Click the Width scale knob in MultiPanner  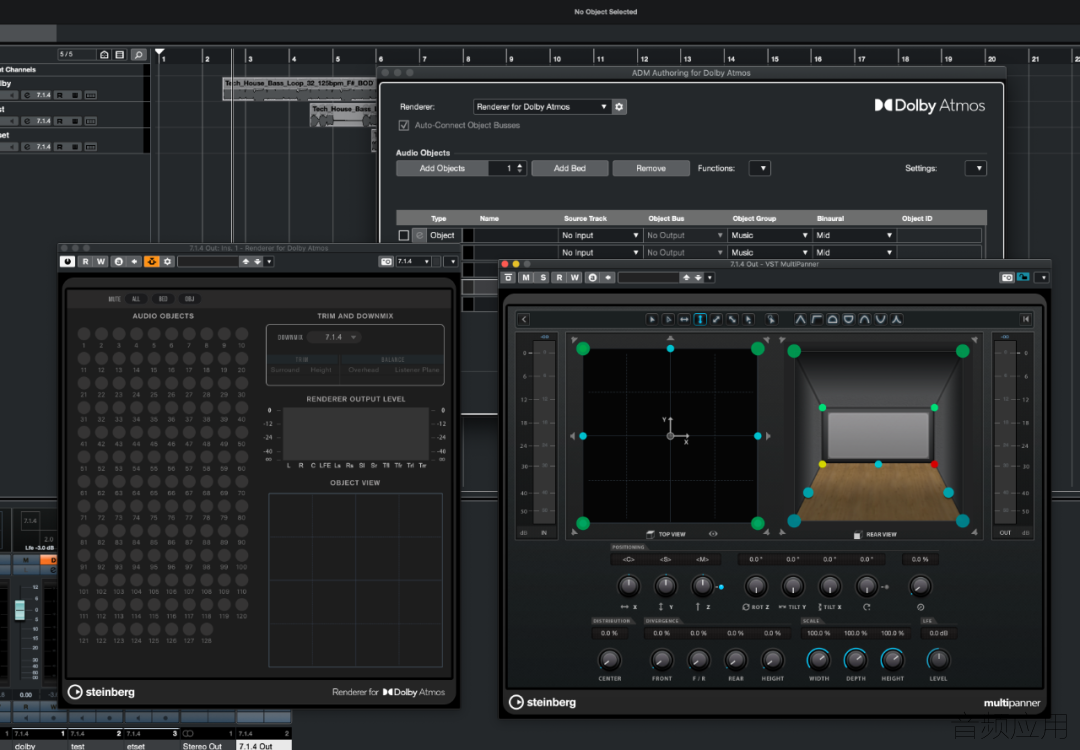pos(818,660)
